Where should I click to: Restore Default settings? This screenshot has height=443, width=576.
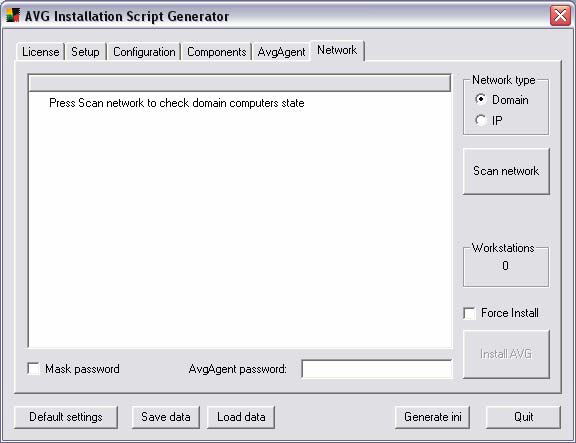(66, 417)
